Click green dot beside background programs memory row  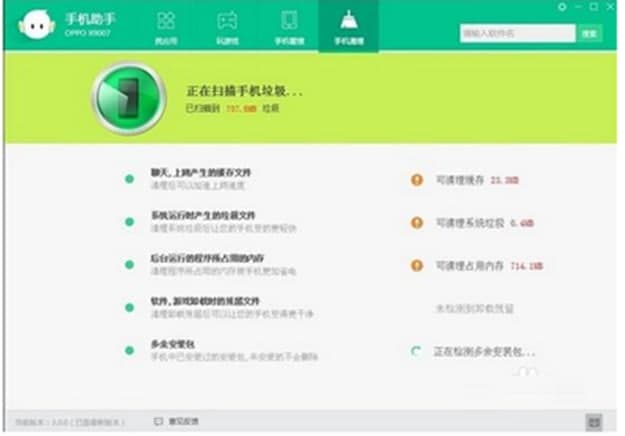pyautogui.click(x=129, y=265)
